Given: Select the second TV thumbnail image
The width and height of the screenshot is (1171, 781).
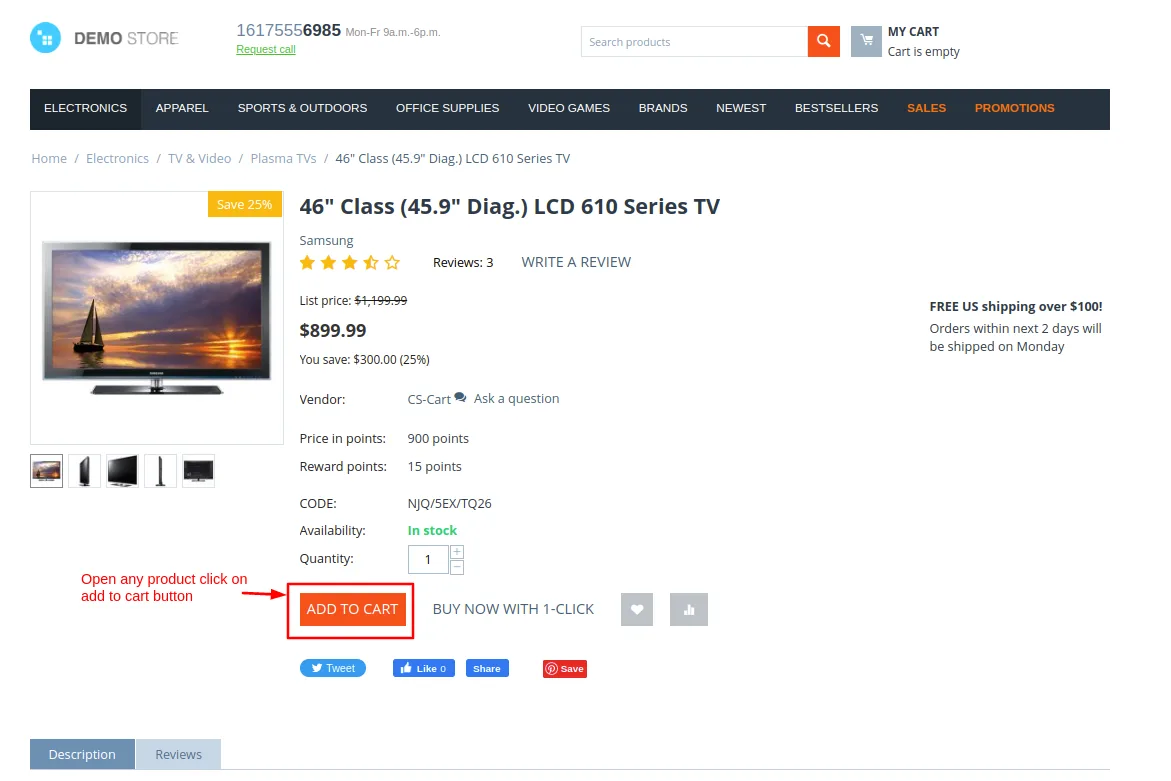Looking at the screenshot, I should coord(84,471).
